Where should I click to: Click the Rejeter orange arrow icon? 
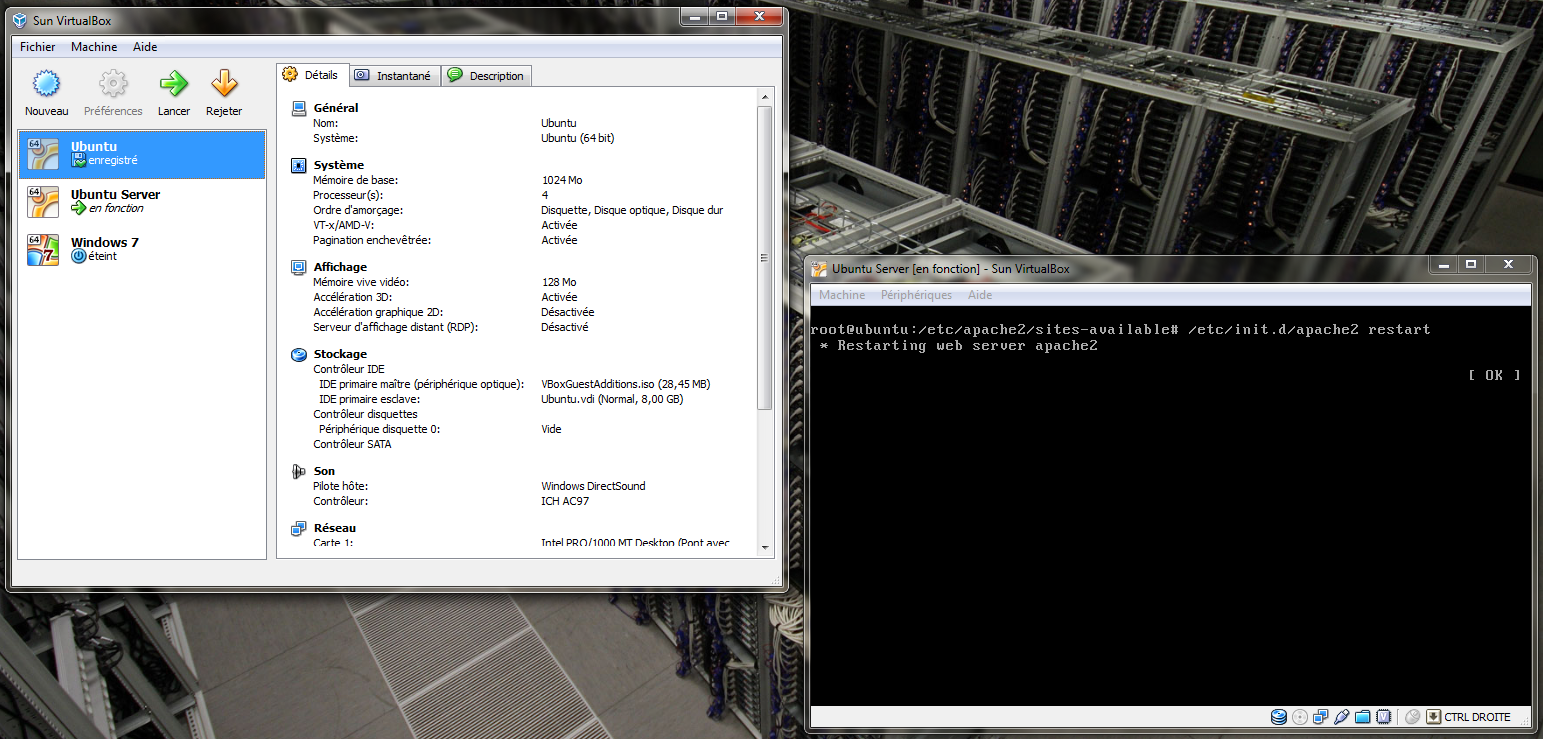(x=224, y=83)
